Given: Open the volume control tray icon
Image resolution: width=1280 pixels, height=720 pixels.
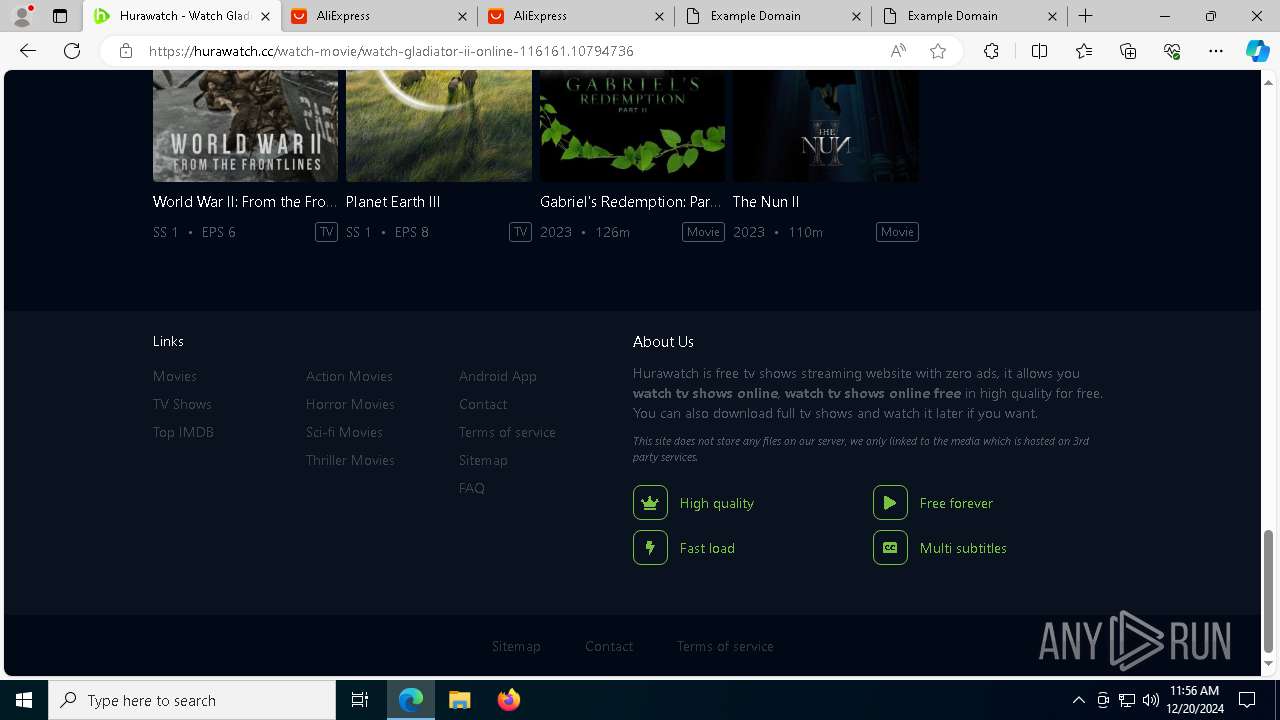Looking at the screenshot, I should [x=1151, y=700].
